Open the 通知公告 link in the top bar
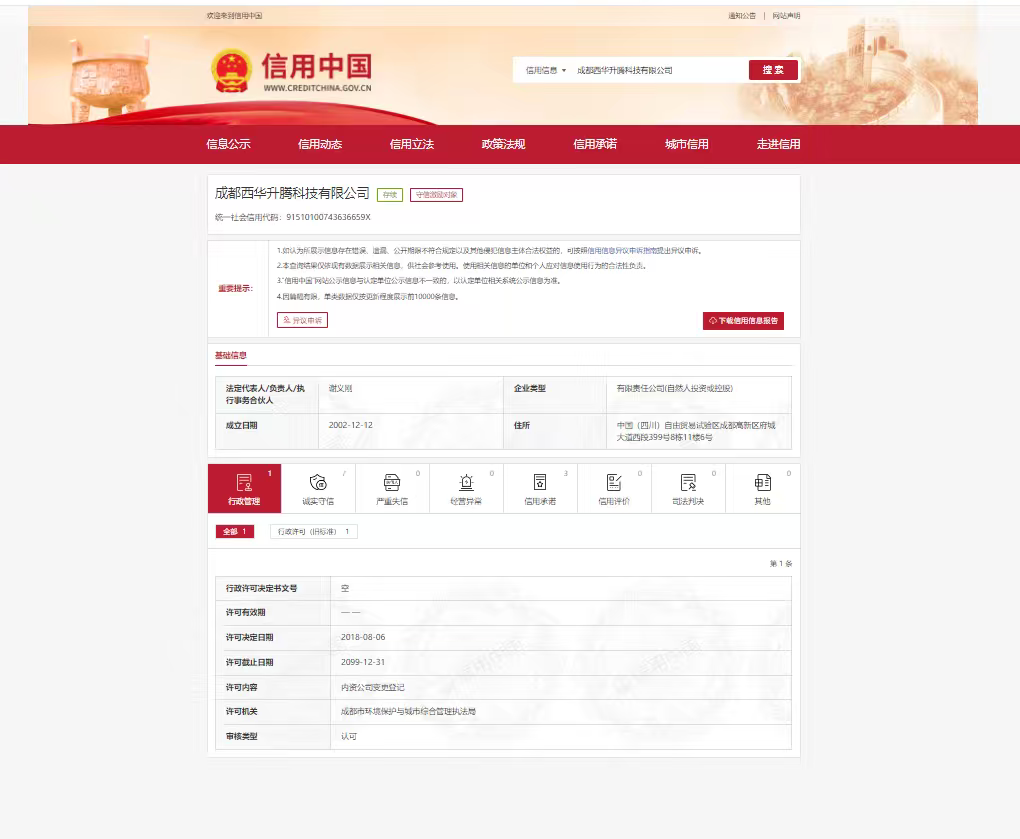The height and width of the screenshot is (839, 1020). (x=742, y=16)
